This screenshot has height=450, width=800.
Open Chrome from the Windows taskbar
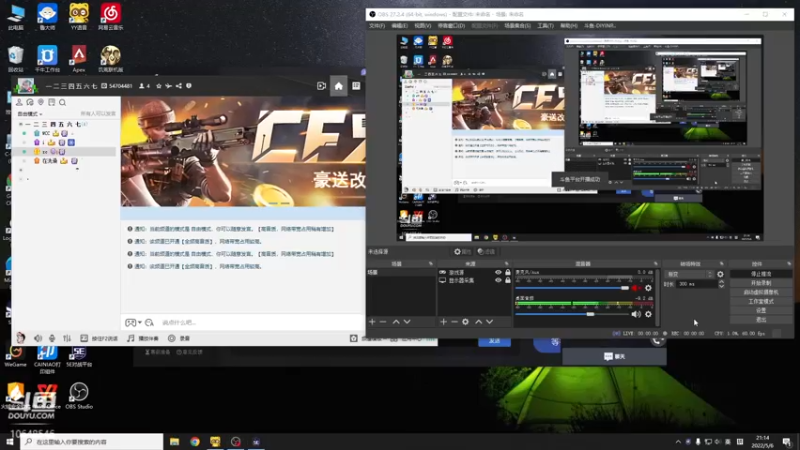click(x=195, y=442)
